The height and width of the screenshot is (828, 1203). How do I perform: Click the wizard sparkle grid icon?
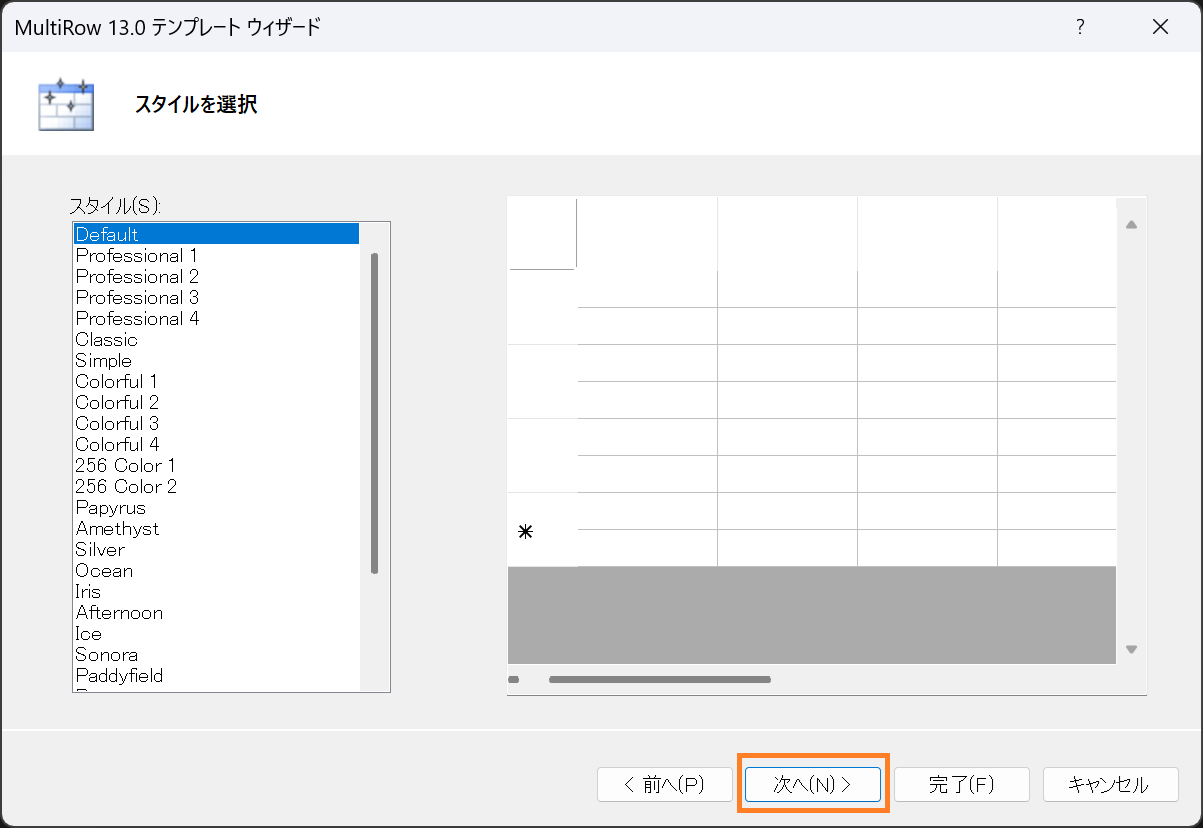coord(66,104)
